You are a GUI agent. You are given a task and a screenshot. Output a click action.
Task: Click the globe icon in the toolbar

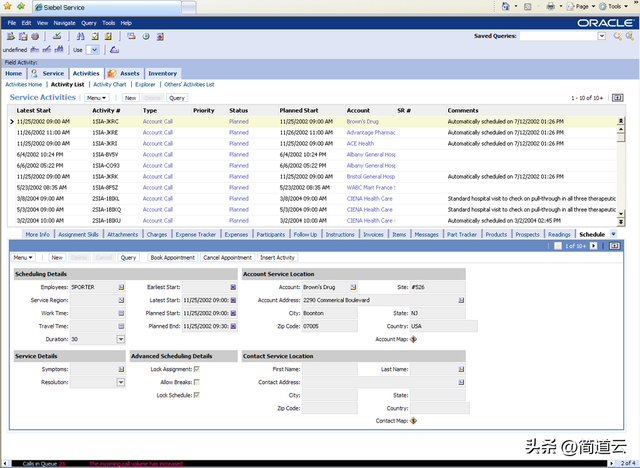35,36
